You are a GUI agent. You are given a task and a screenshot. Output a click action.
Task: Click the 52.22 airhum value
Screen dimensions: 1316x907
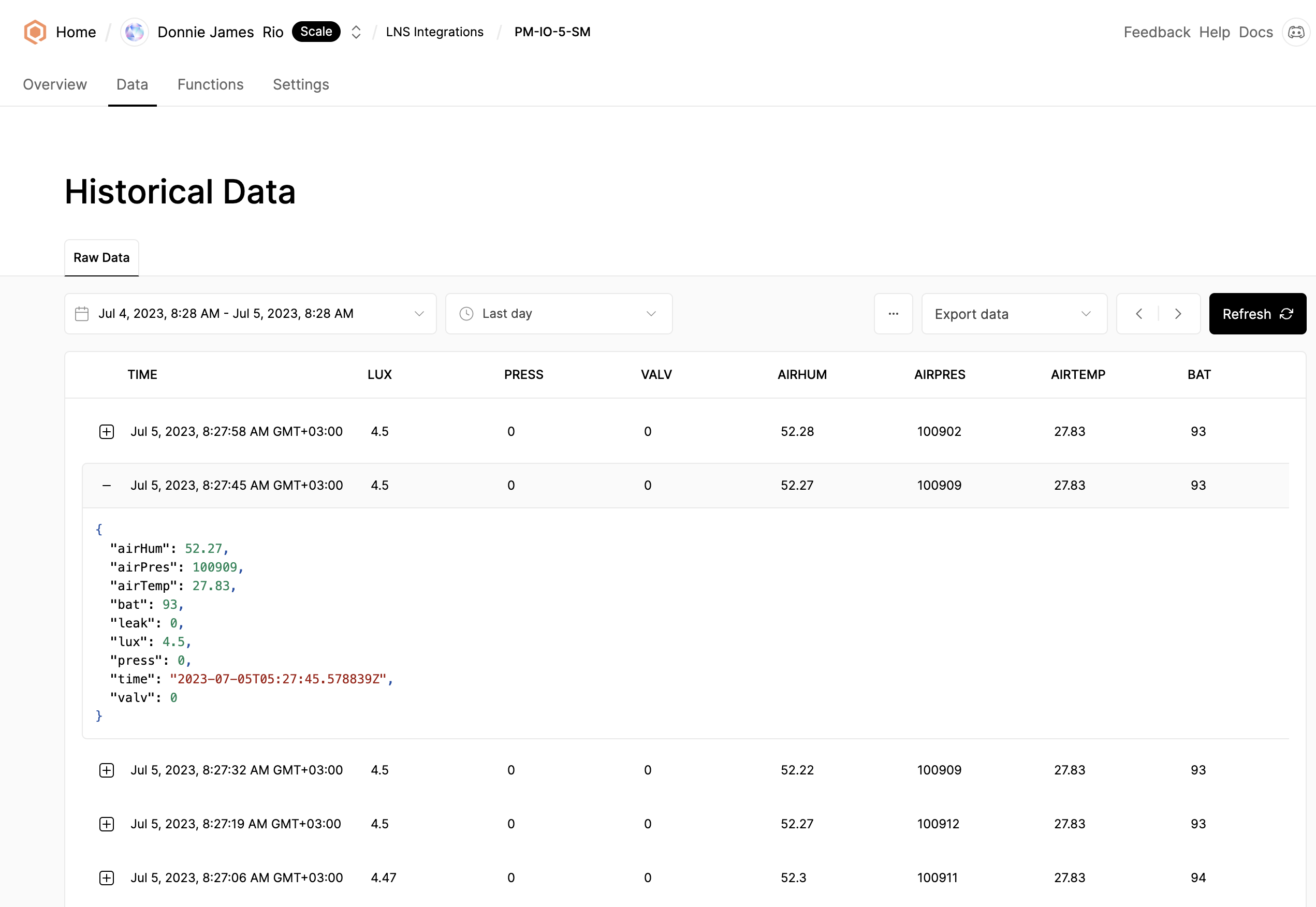797,770
